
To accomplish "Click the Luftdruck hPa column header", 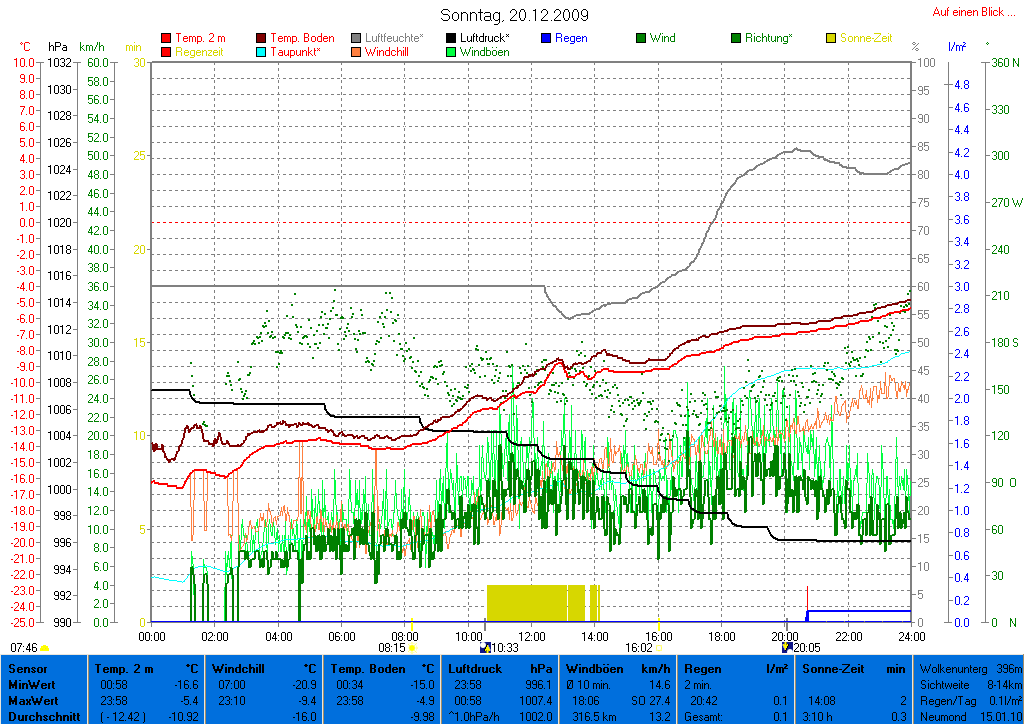I will coord(497,668).
